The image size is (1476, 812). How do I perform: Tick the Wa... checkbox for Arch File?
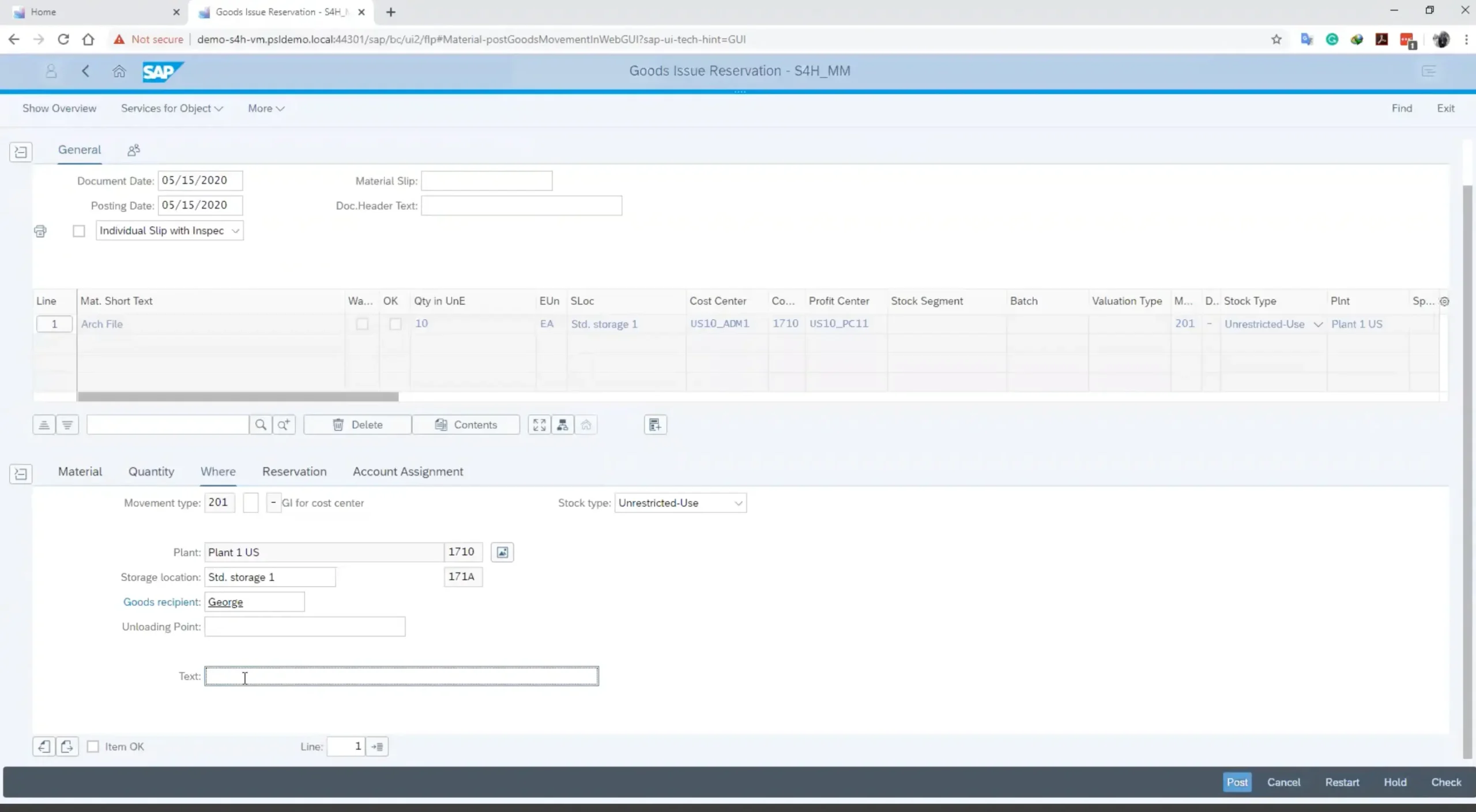click(362, 324)
